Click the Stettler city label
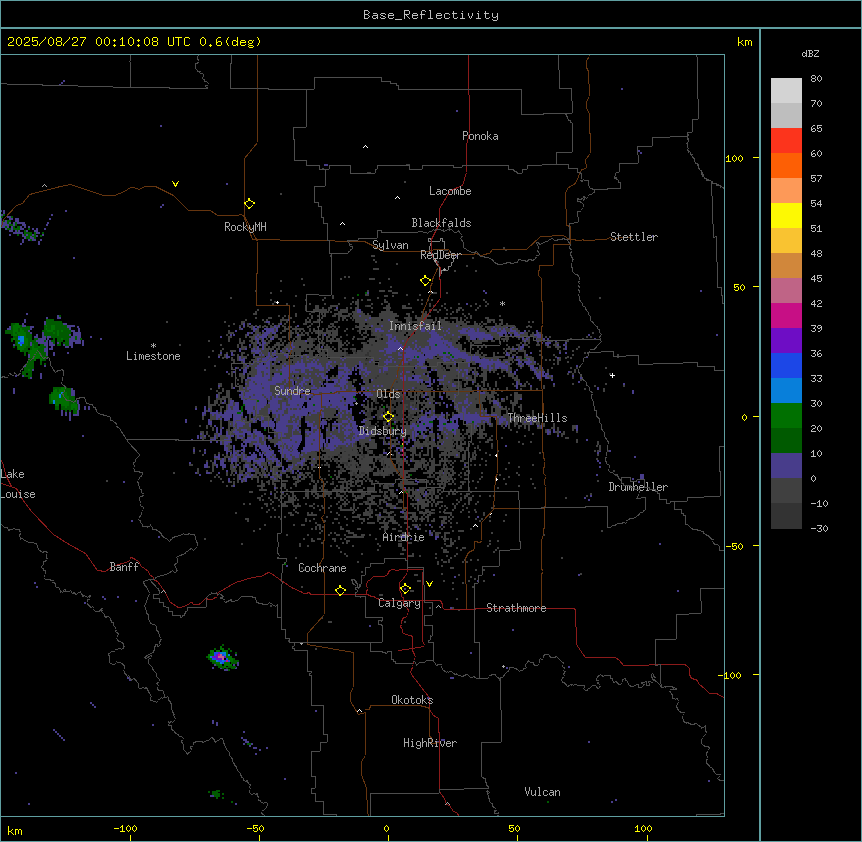The width and height of the screenshot is (862, 842). (634, 237)
